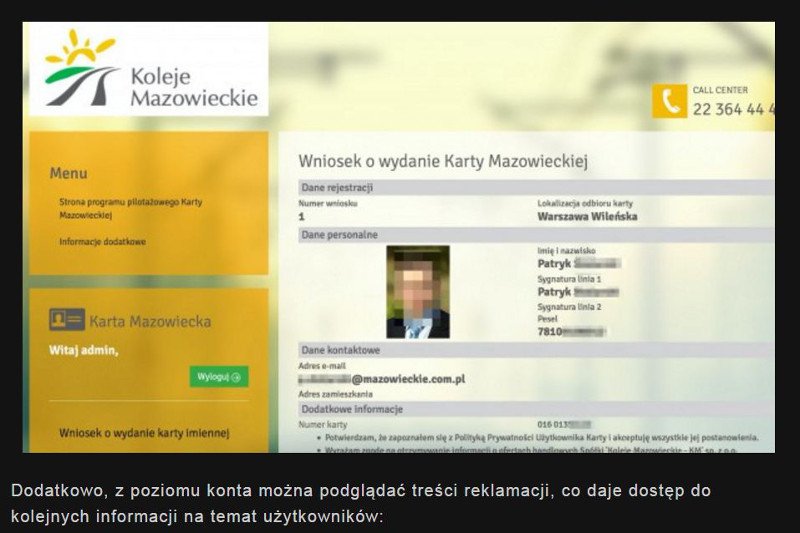This screenshot has width=800, height=533.
Task: Click the Warszawa Wileńska pickup location value
Action: 587,216
